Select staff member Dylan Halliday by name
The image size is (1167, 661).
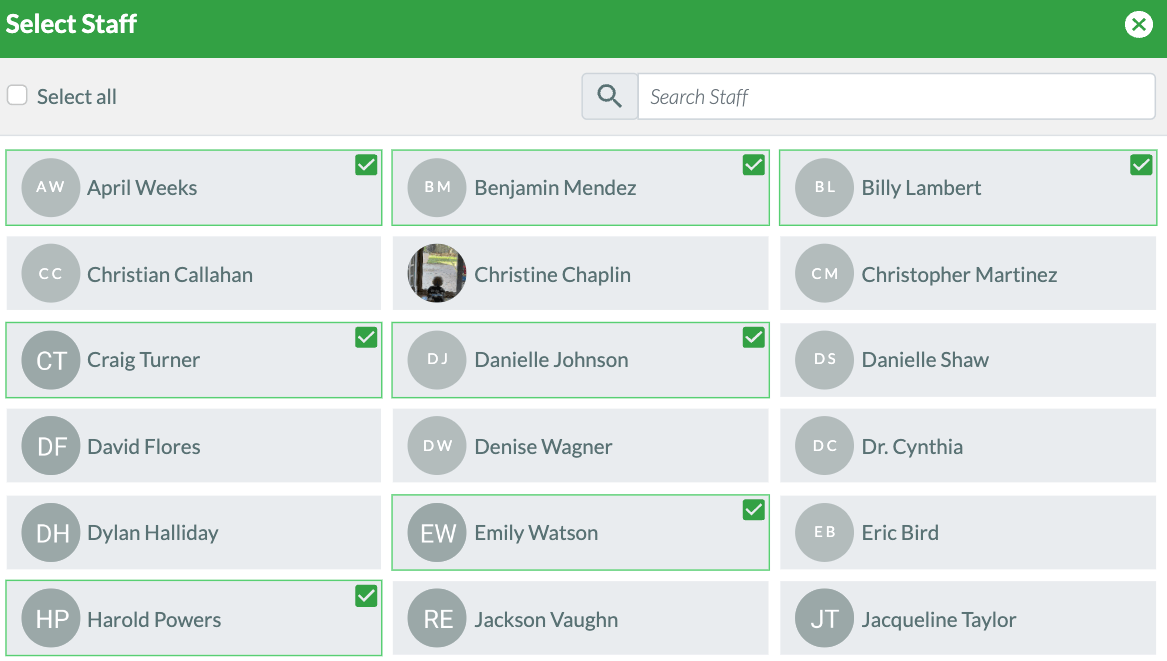tap(153, 533)
